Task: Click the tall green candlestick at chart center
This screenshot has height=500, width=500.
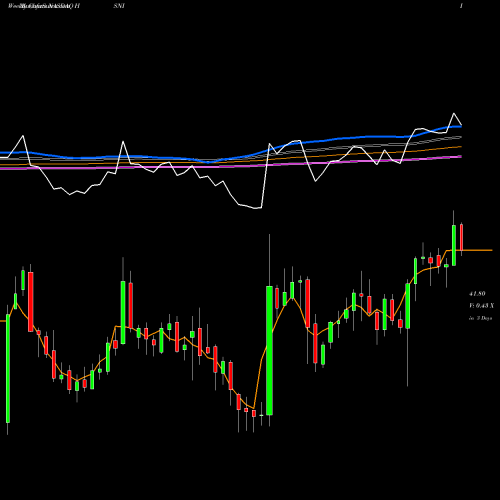Action: (269, 350)
